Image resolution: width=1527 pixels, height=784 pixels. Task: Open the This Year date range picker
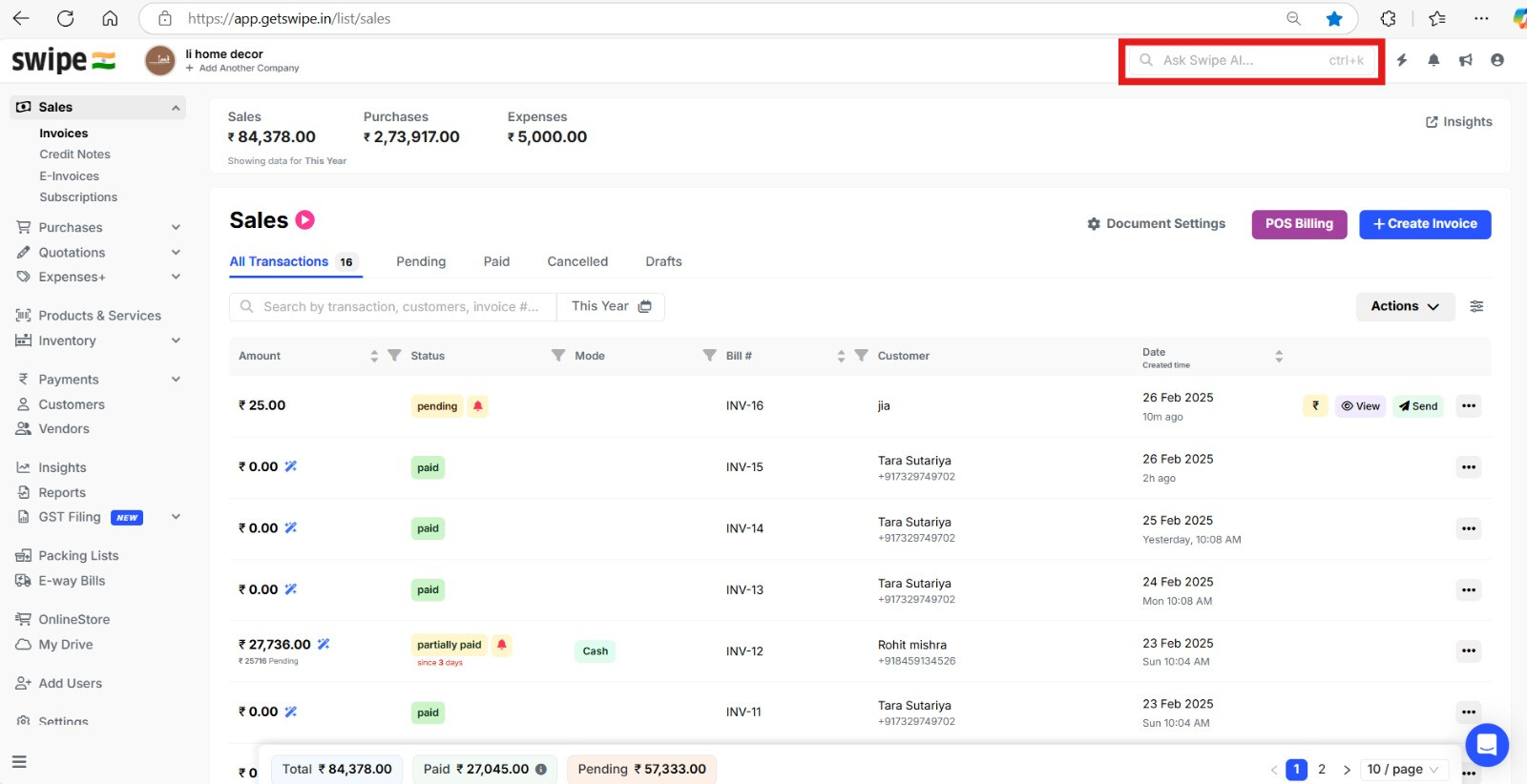[x=611, y=306]
